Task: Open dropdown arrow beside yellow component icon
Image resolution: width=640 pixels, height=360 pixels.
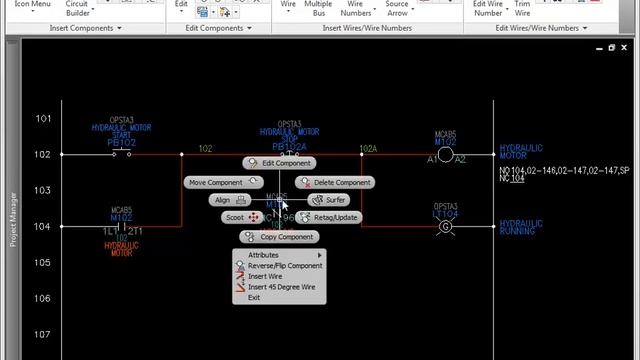Action: click(236, 12)
